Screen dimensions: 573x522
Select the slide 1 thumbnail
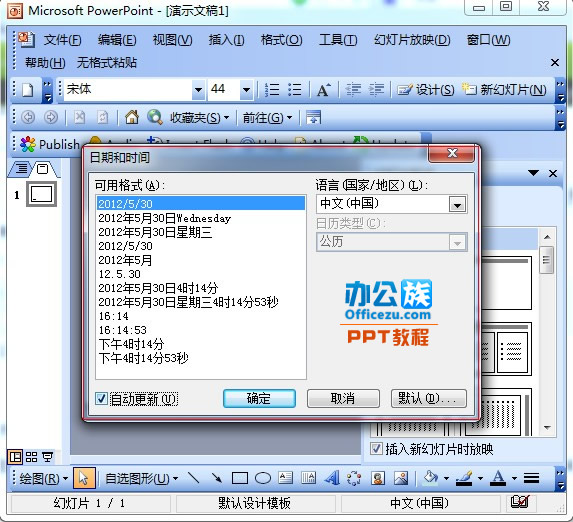41,194
